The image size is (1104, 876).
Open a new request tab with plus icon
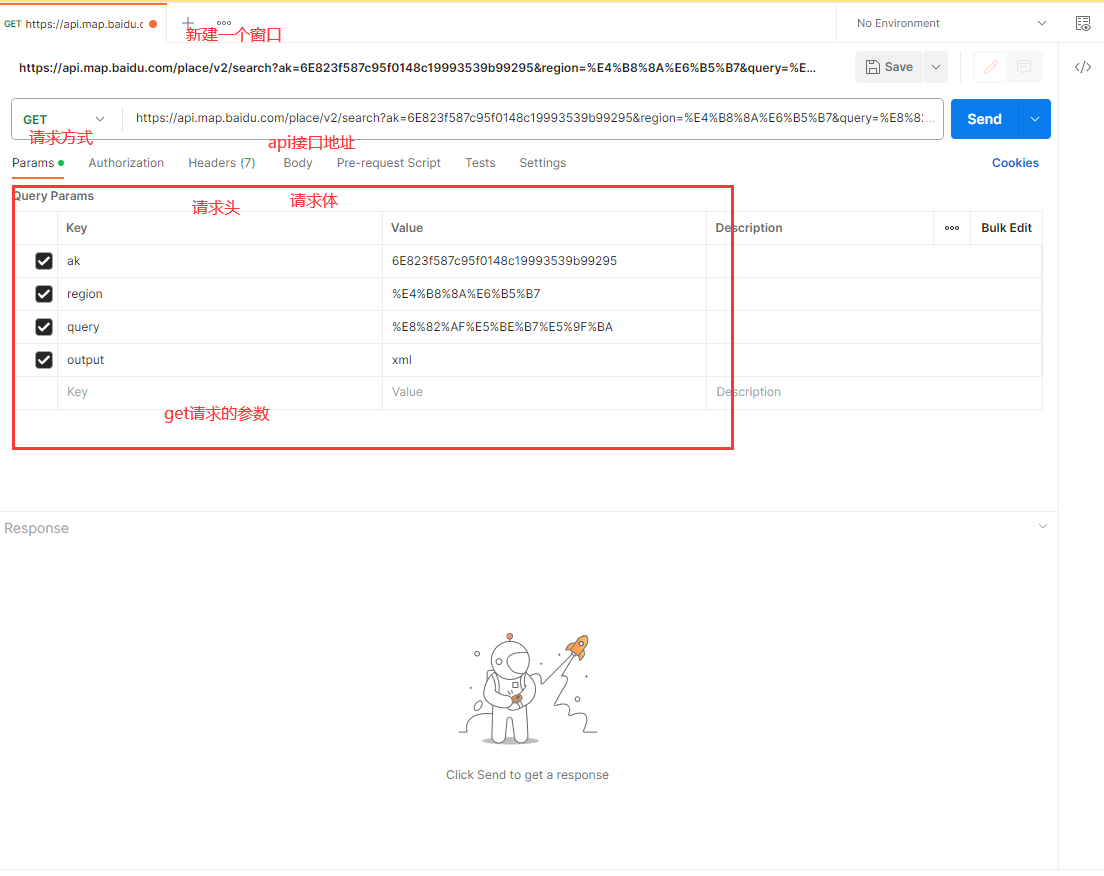pos(187,23)
